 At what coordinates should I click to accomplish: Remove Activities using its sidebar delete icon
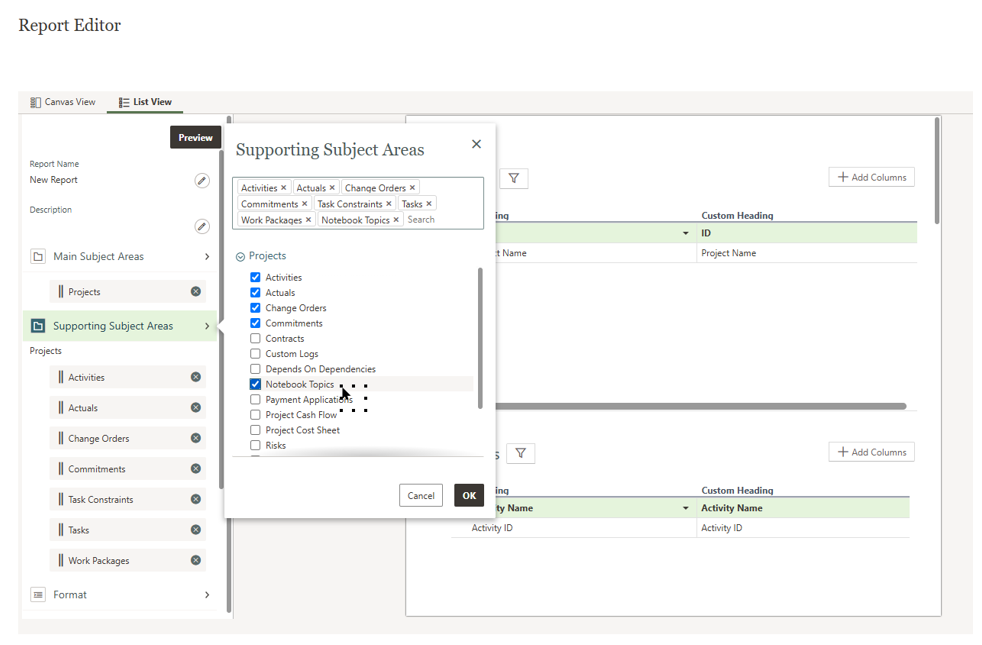pos(196,377)
